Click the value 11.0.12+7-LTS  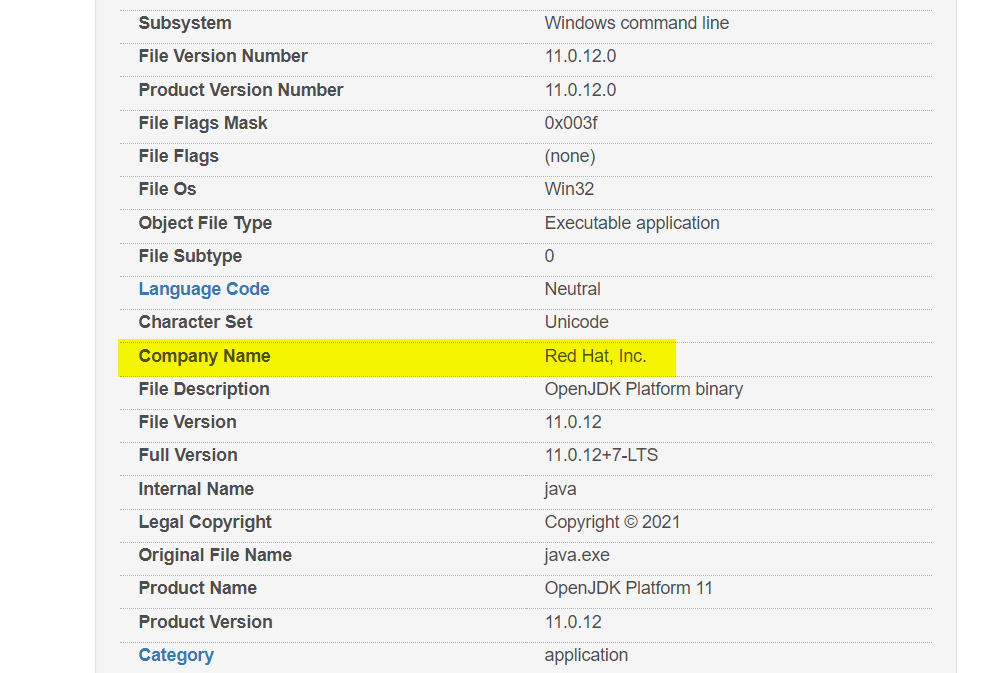tap(601, 455)
